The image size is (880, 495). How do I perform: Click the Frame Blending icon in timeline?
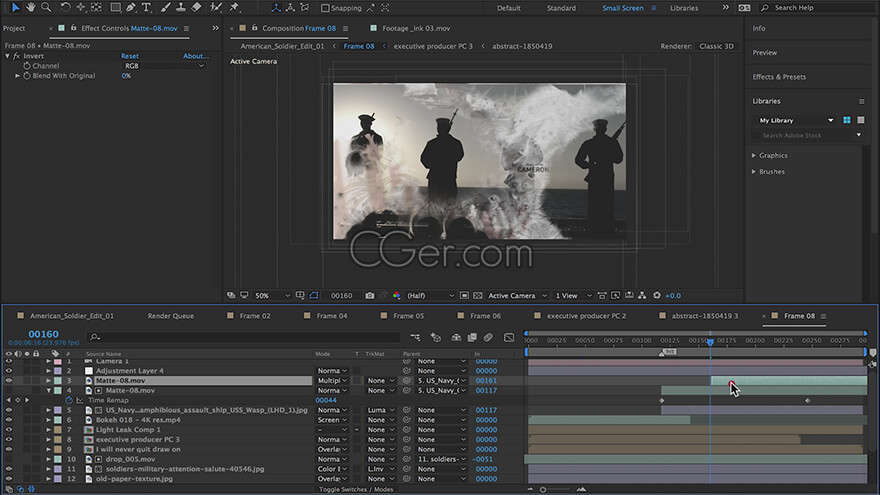click(x=472, y=337)
